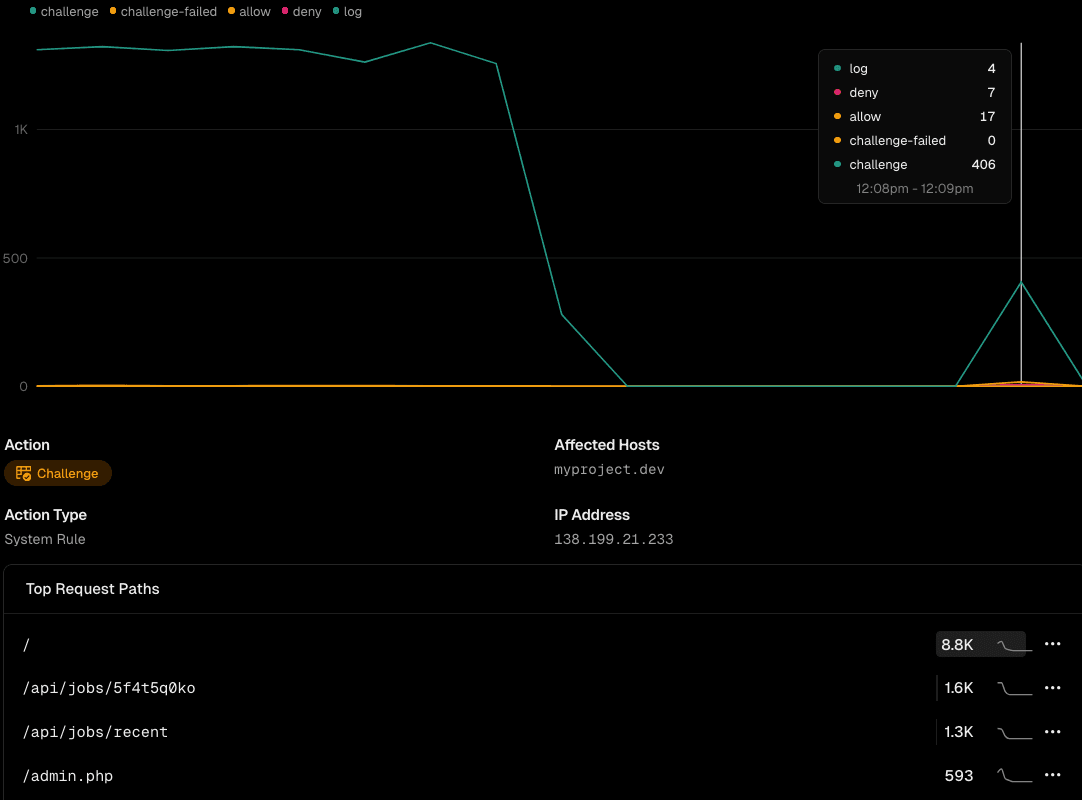Open the myproject.dev affected host
The height and width of the screenshot is (800, 1082).
click(x=609, y=469)
